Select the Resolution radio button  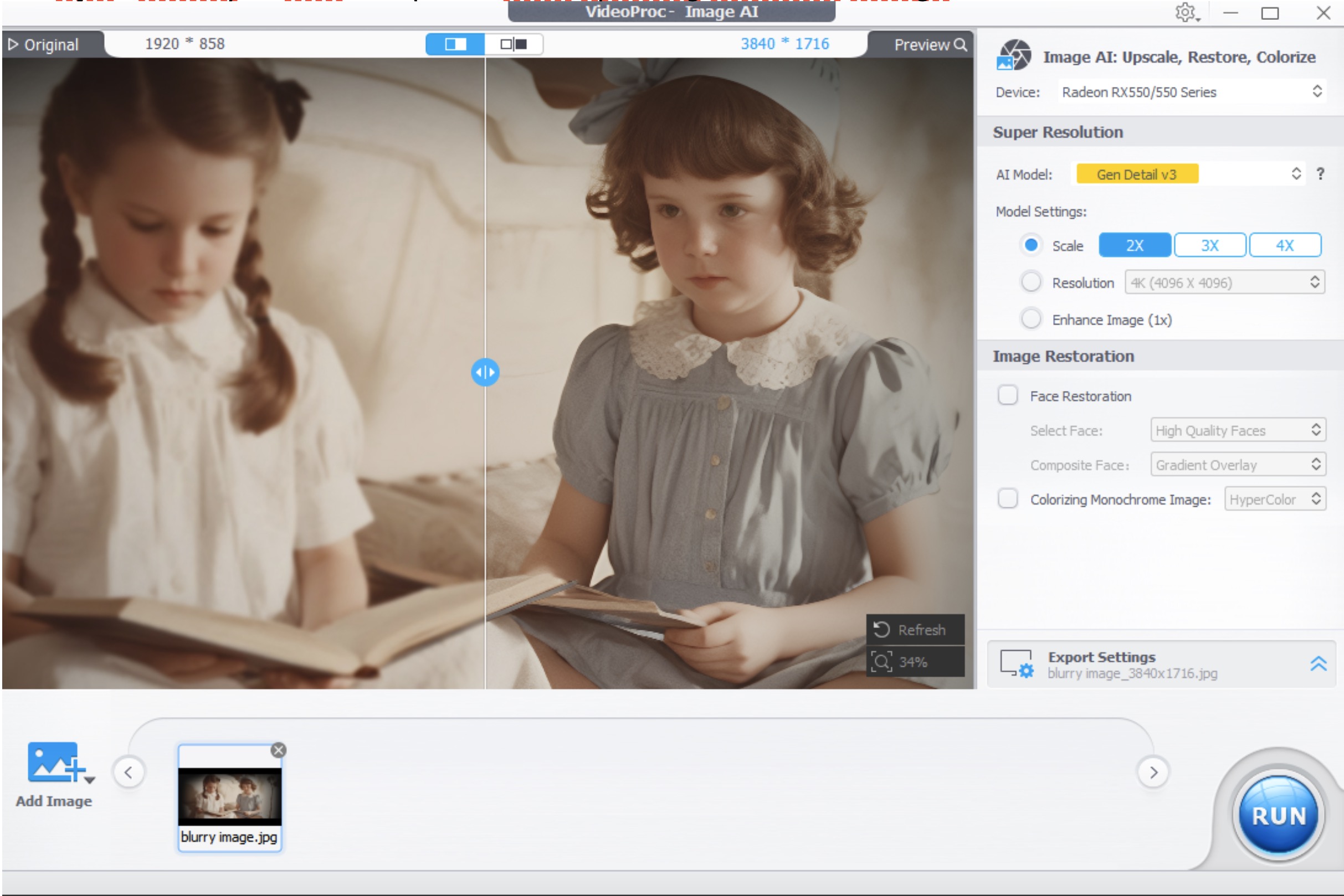coord(1031,282)
